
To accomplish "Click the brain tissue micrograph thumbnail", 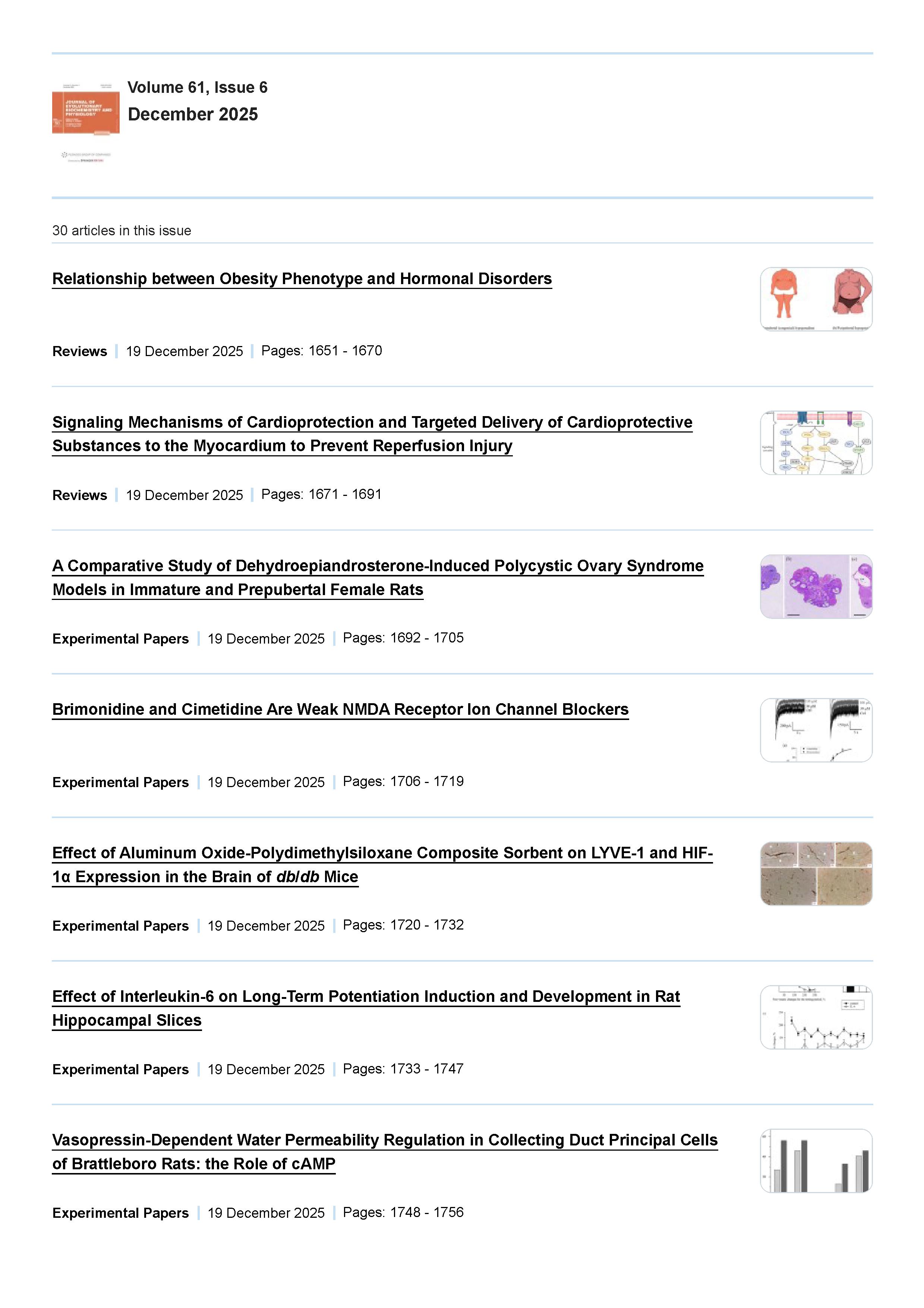I will tap(816, 873).
